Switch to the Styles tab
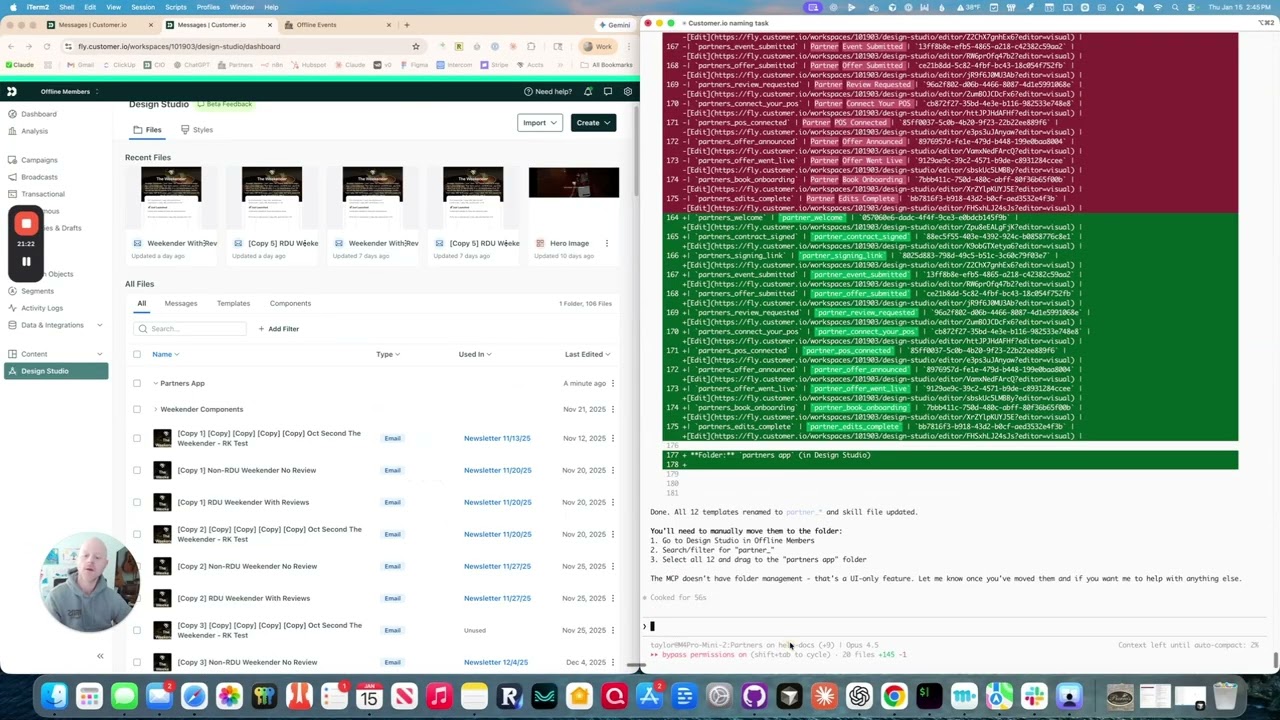This screenshot has height=720, width=1280. tap(197, 130)
